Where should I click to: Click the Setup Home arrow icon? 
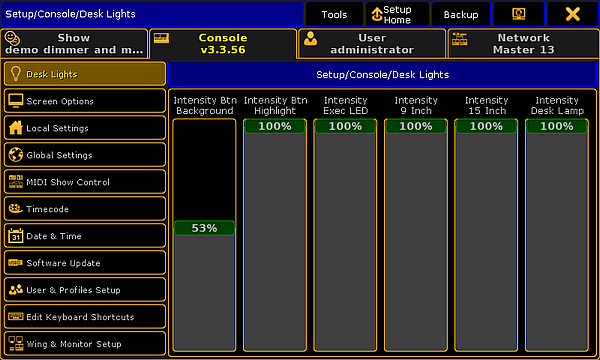[x=377, y=15]
